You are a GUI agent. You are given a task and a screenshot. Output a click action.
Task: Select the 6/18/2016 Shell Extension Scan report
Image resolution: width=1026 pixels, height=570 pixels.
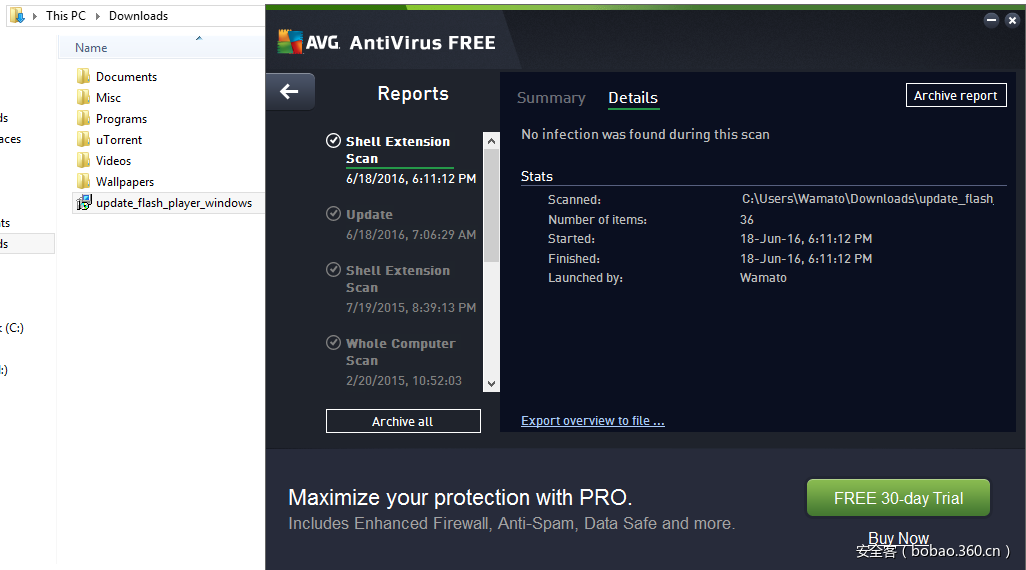[399, 159]
